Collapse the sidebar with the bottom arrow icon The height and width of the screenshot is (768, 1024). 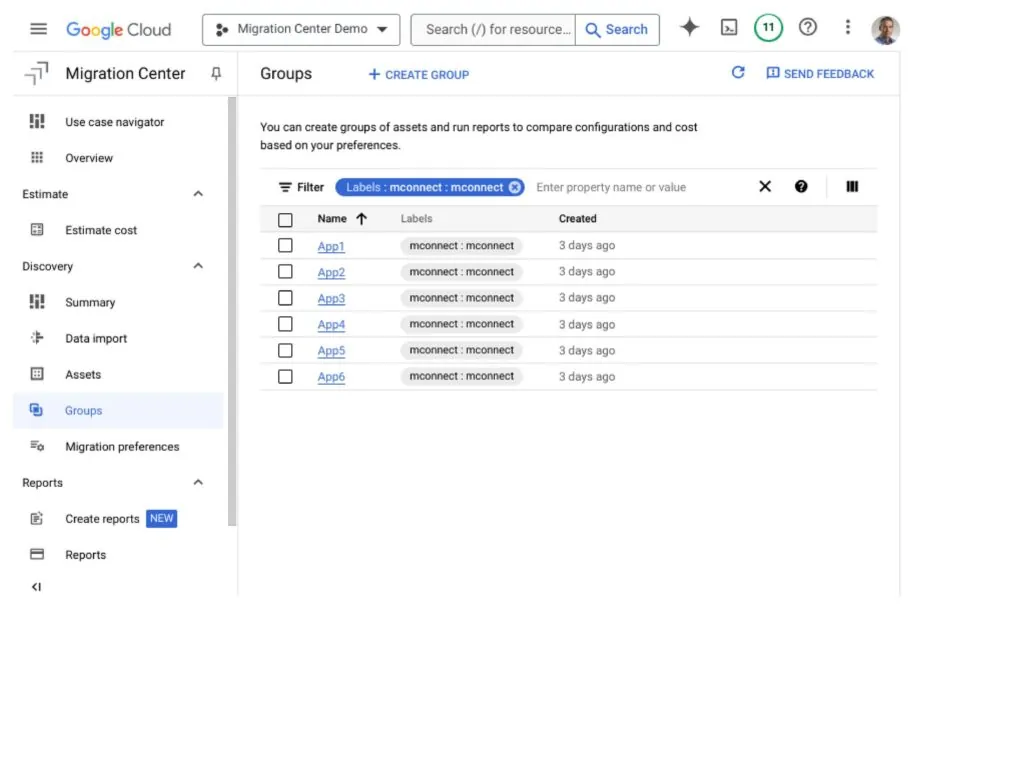37,586
